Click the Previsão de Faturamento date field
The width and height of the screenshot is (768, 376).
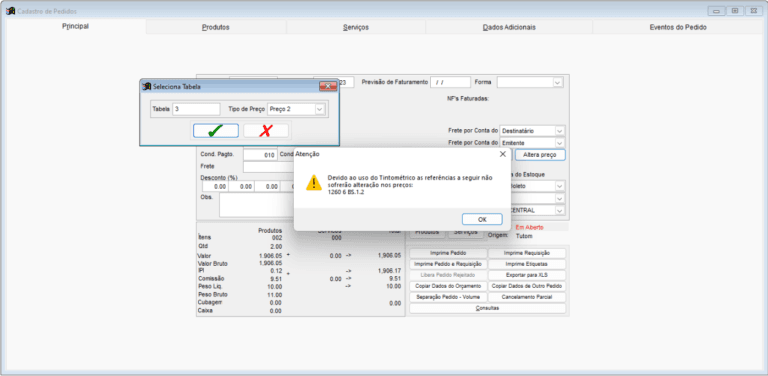click(x=450, y=82)
